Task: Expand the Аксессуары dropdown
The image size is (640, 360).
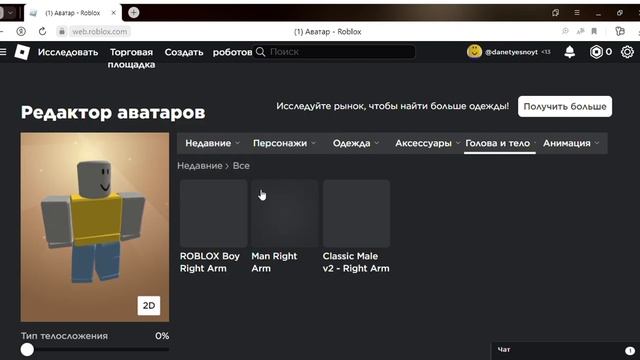Action: click(x=427, y=143)
